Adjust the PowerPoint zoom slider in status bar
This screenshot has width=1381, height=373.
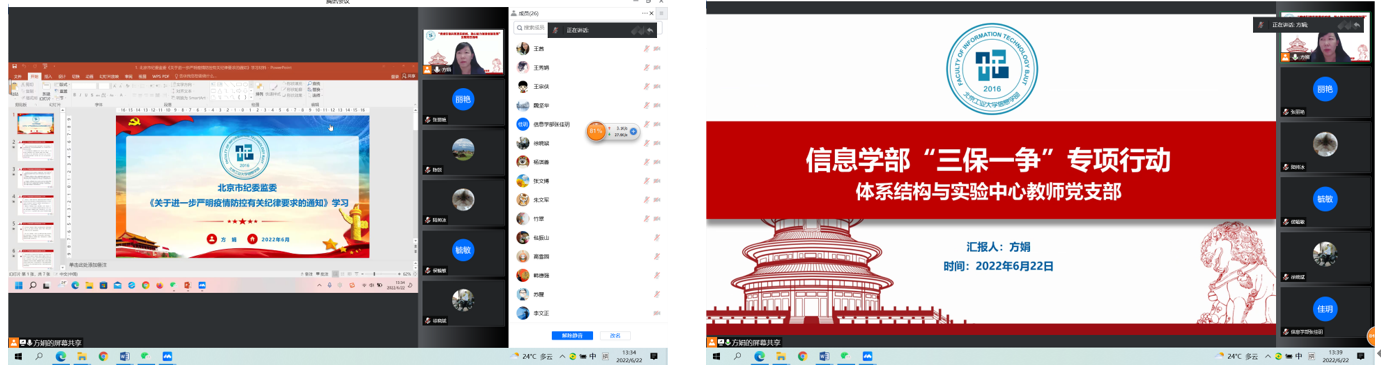point(375,273)
